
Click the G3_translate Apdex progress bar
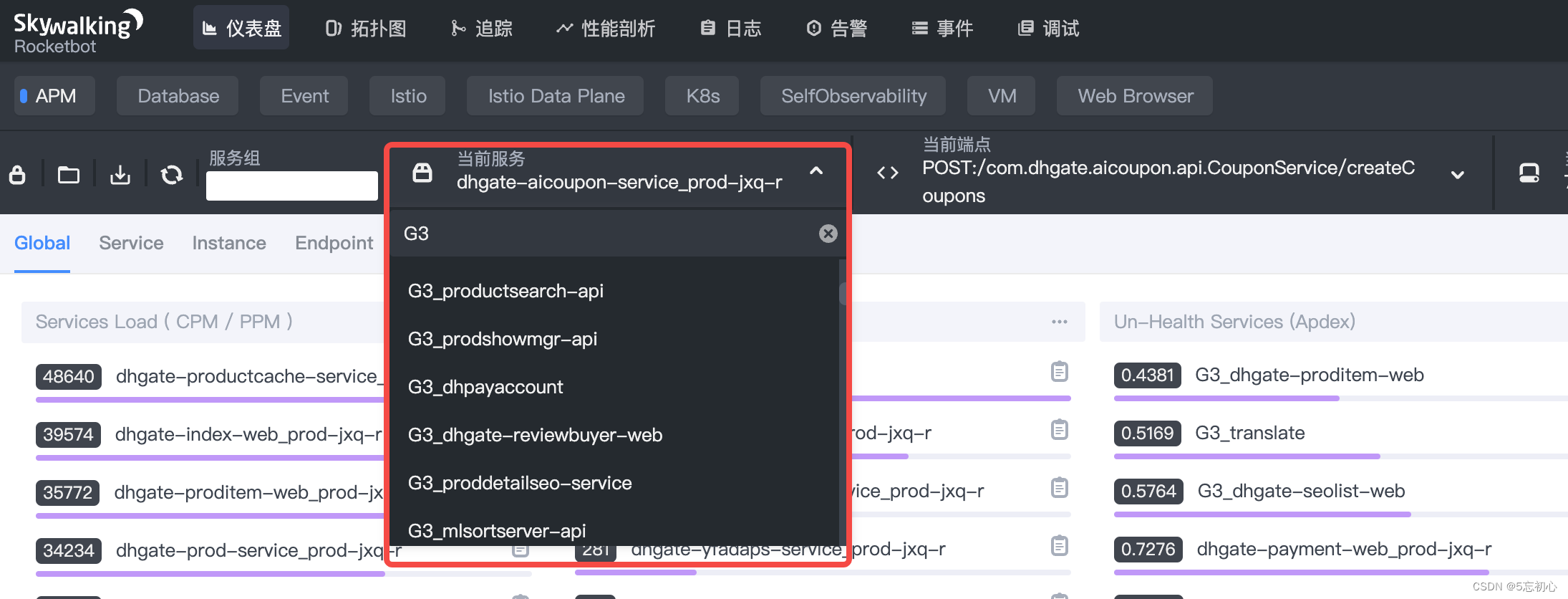point(1340,456)
